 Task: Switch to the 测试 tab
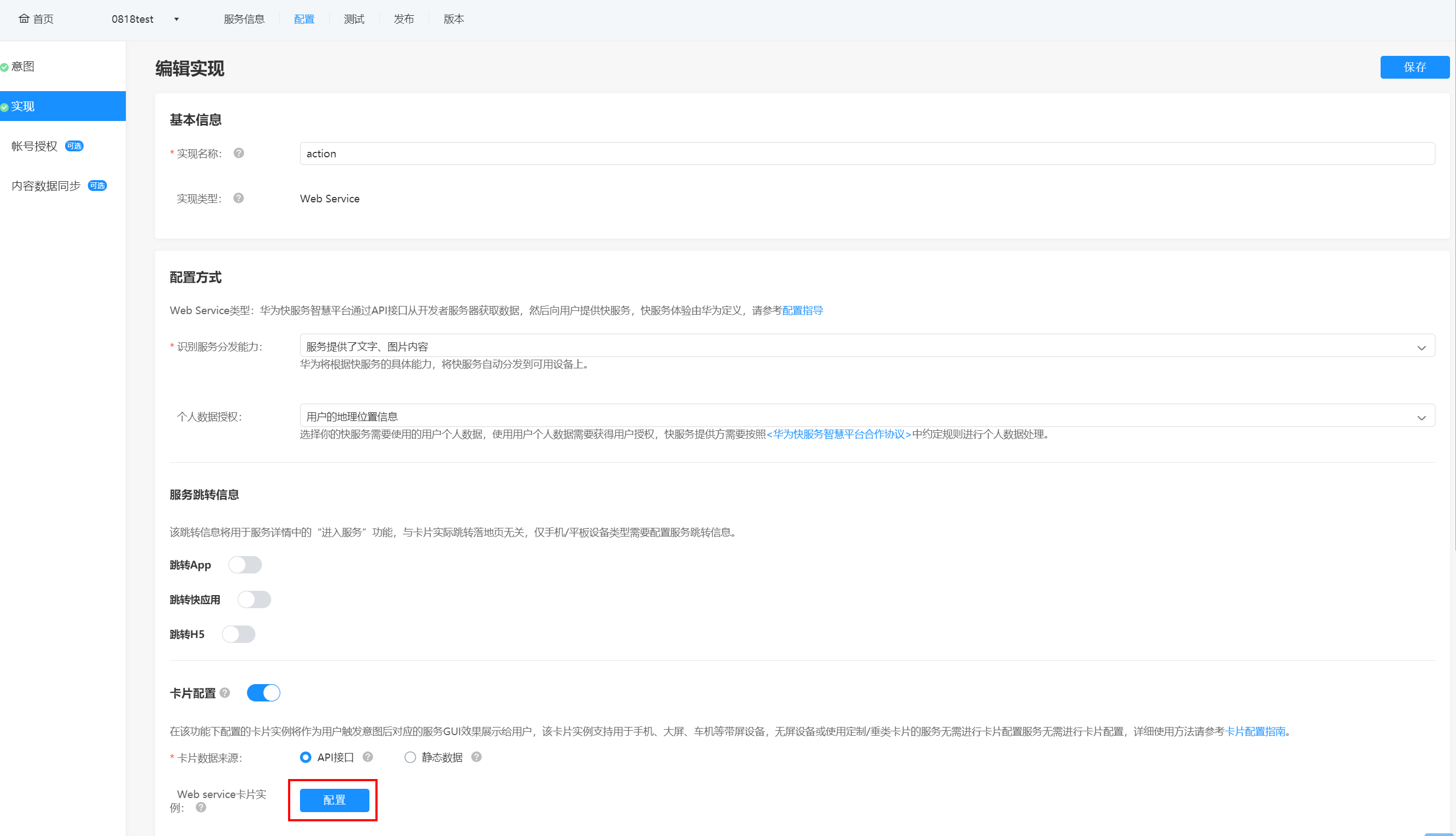[354, 19]
